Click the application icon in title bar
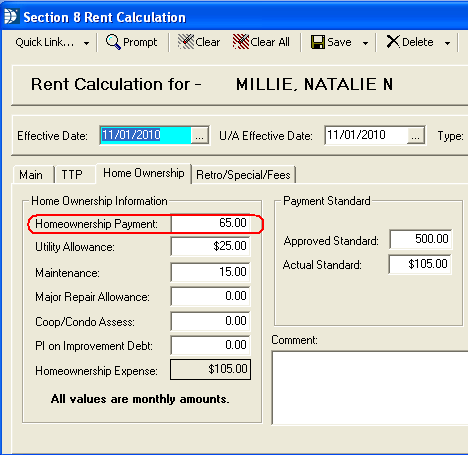 click(x=11, y=16)
